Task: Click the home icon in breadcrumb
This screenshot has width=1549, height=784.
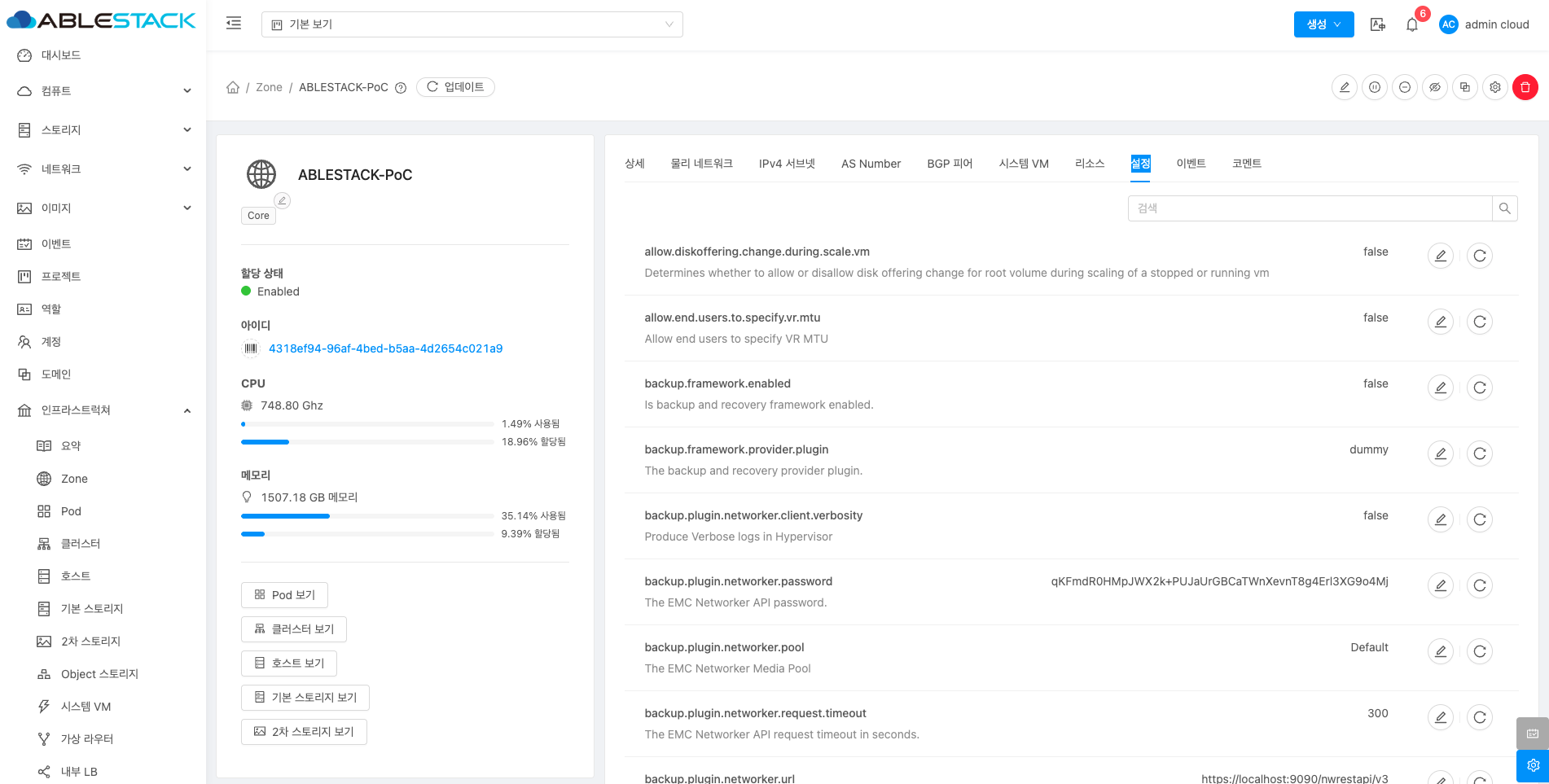Action: [x=233, y=87]
